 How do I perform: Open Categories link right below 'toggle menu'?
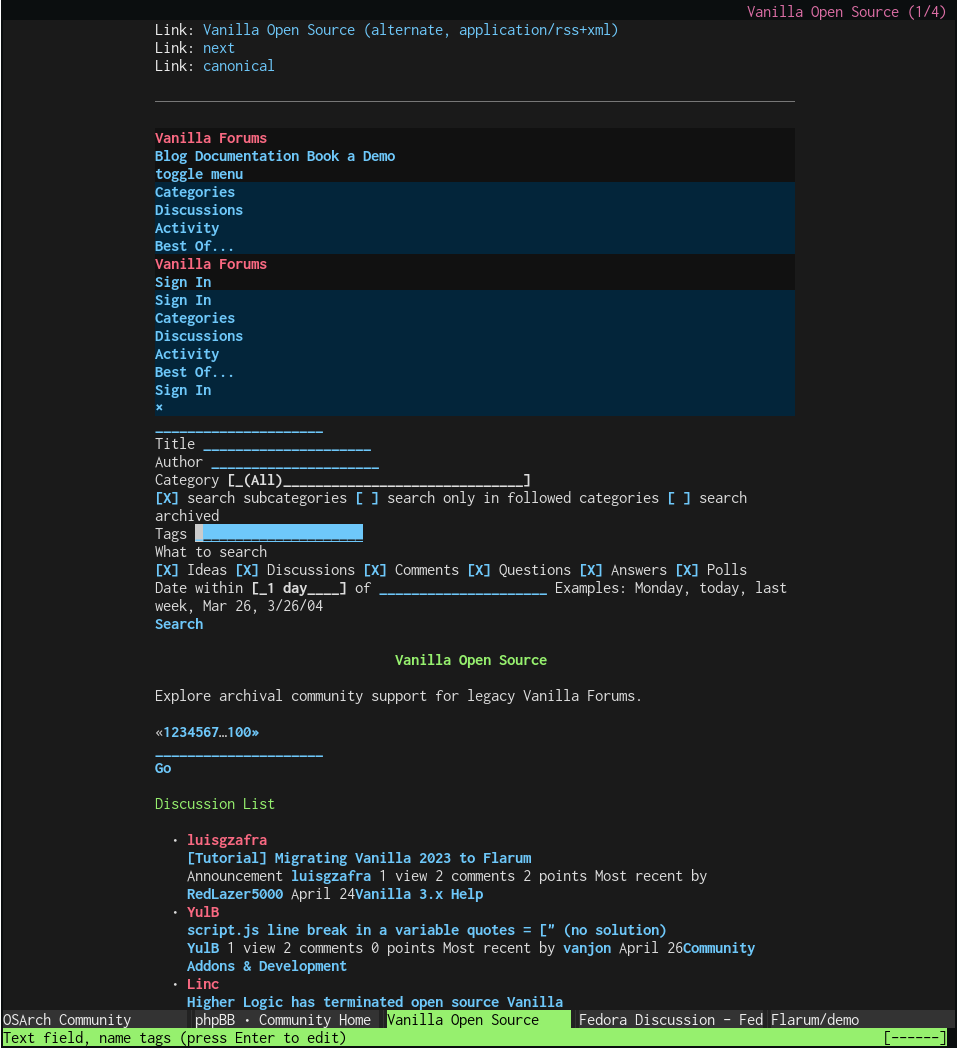[x=195, y=192]
